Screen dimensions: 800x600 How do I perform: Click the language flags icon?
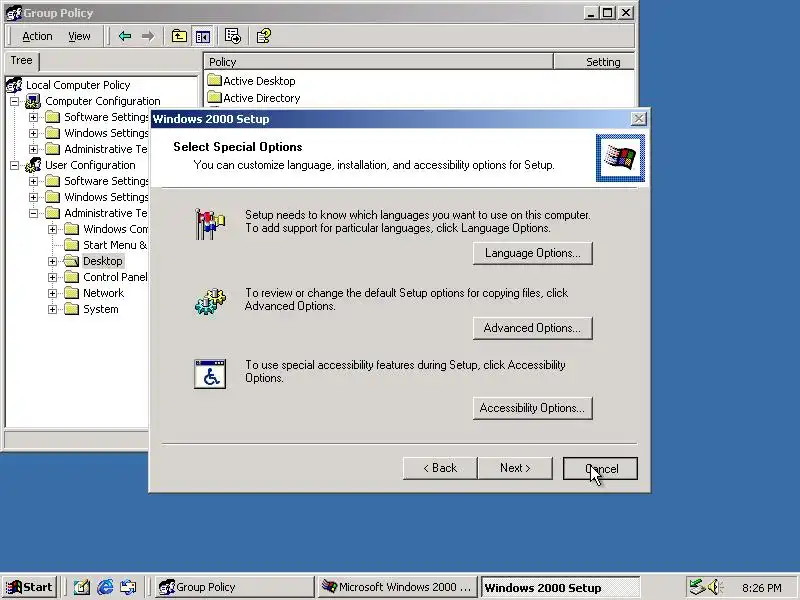(210, 223)
